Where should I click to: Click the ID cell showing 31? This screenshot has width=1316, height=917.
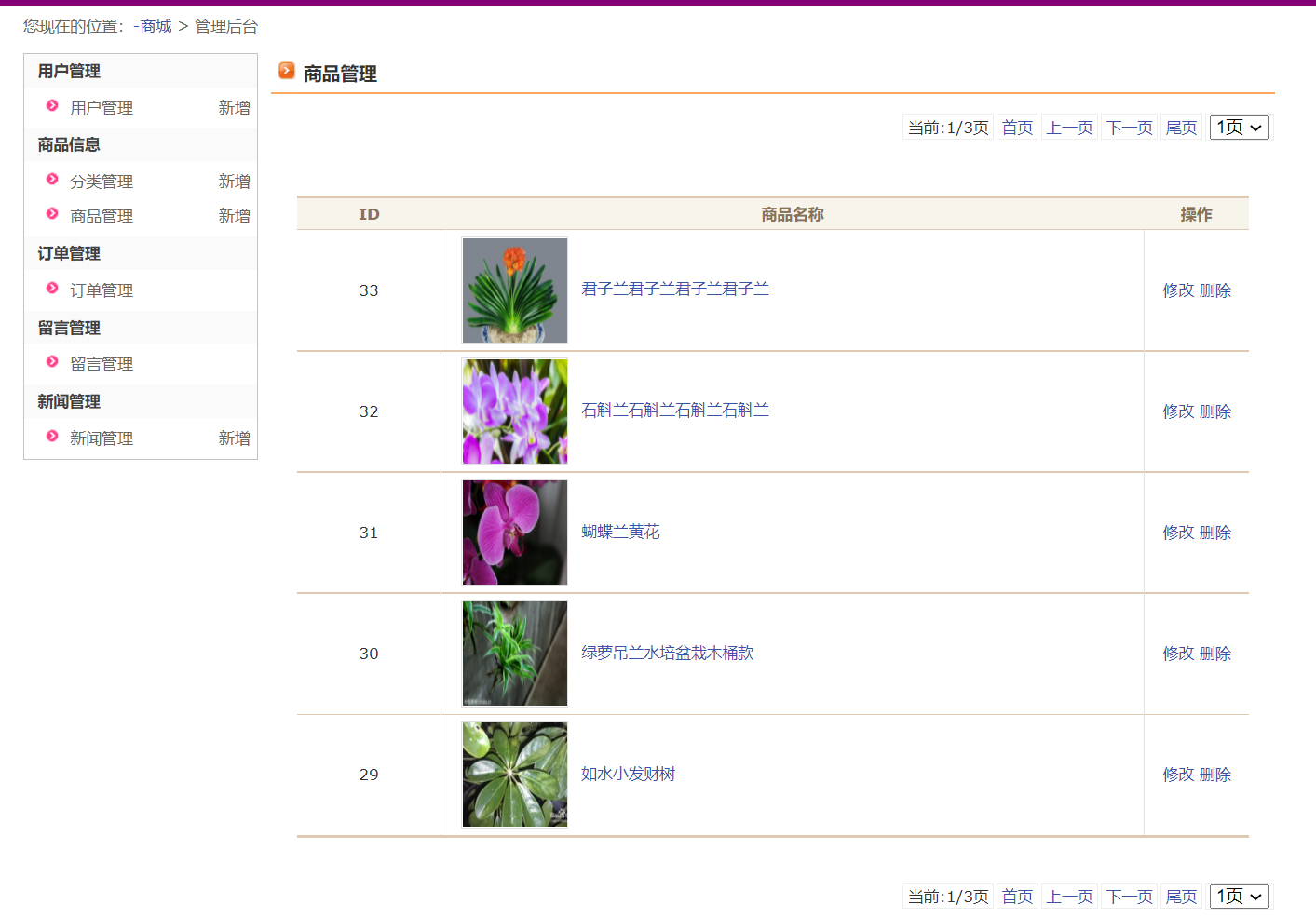click(369, 533)
